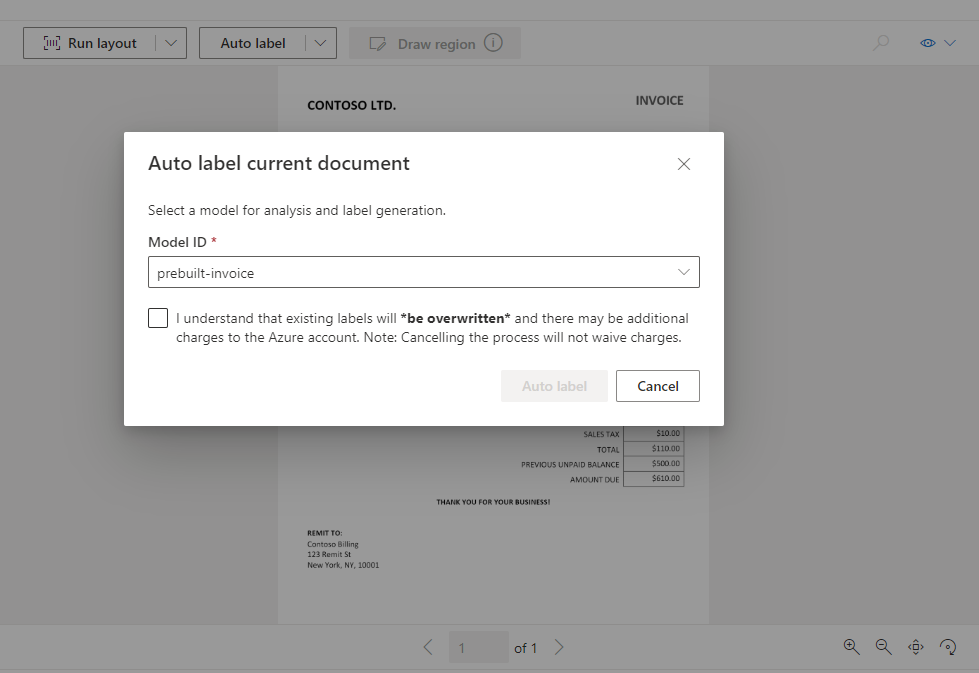This screenshot has width=979, height=673.
Task: Click the dialog title Auto label current document
Action: 278,163
